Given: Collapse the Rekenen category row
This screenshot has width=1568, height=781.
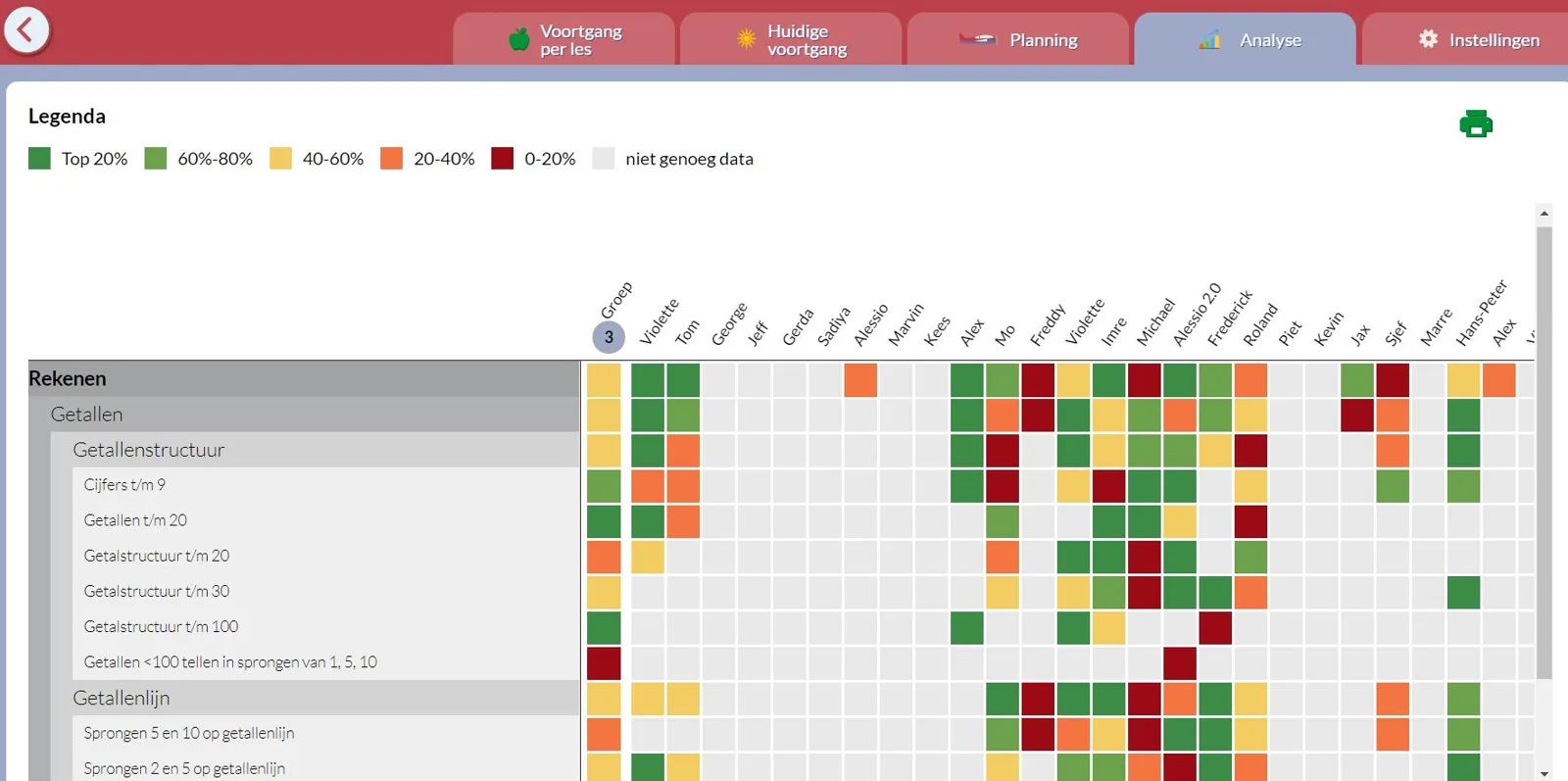Looking at the screenshot, I should pyautogui.click(x=304, y=378).
